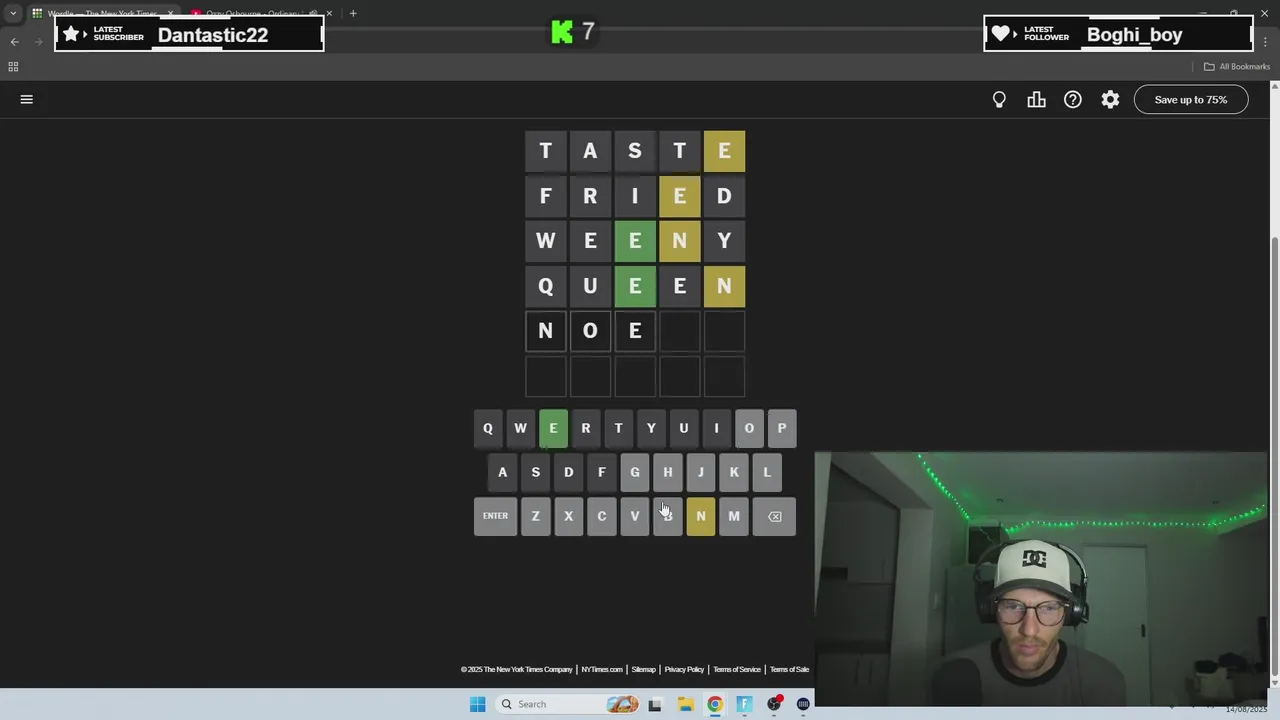Viewport: 1280px width, 720px height.
Task: Click the yellow N key on the keyboard
Action: (x=700, y=516)
